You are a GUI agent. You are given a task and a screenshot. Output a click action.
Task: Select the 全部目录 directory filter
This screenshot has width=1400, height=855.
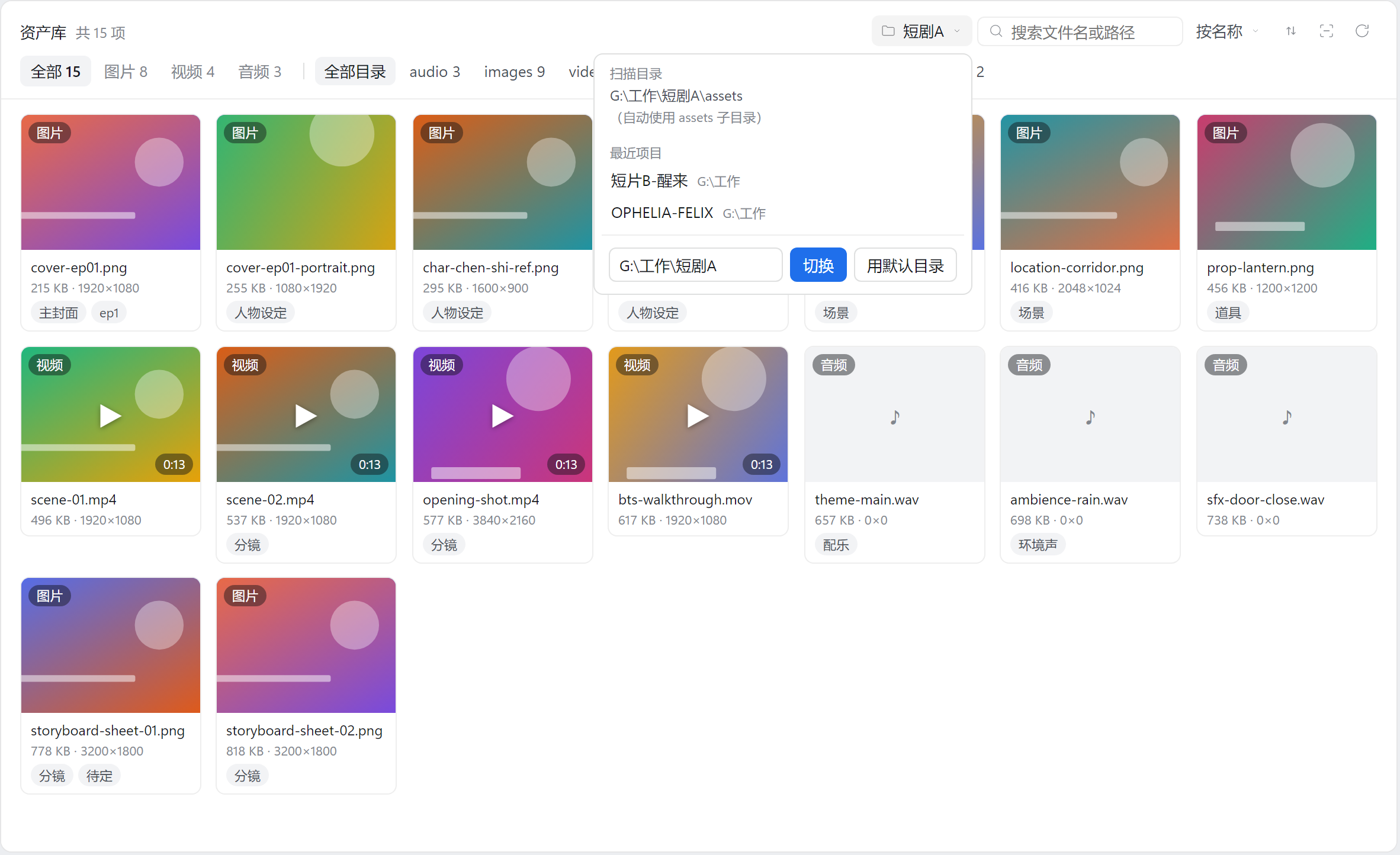(x=355, y=72)
